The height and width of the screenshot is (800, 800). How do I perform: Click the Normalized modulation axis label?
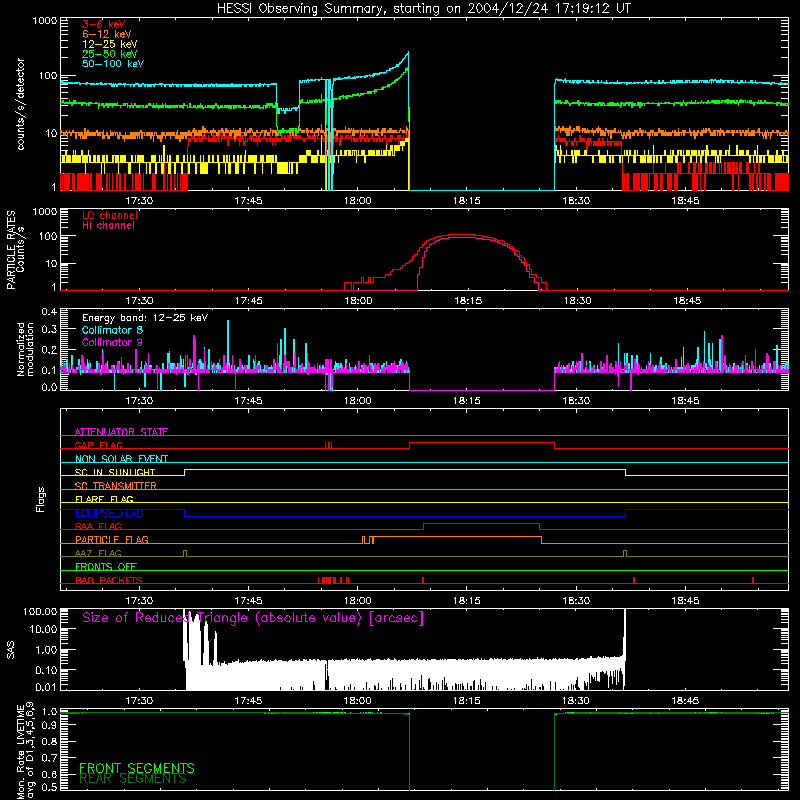(24, 349)
